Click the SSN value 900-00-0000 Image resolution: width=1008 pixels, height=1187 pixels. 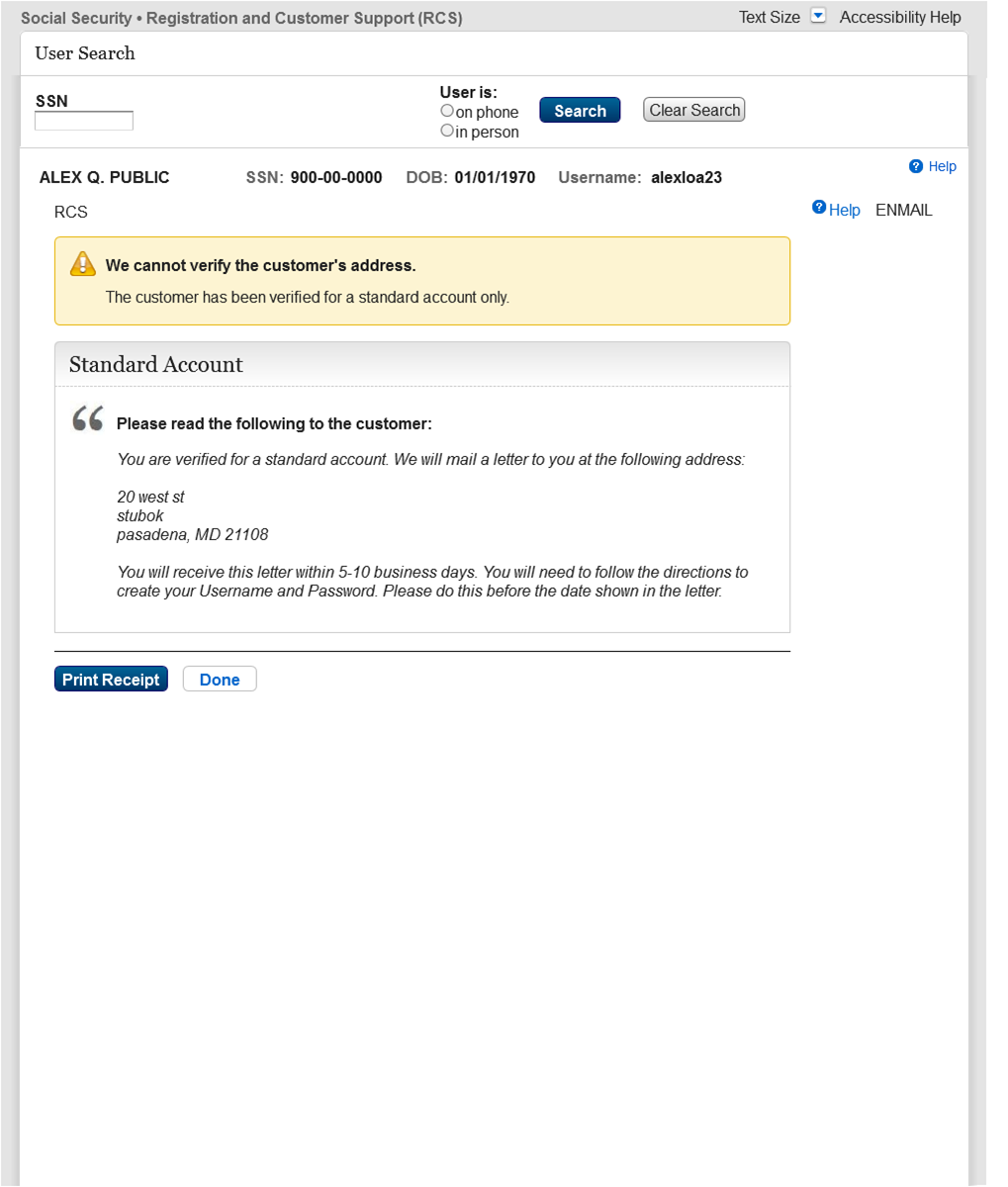(x=336, y=178)
